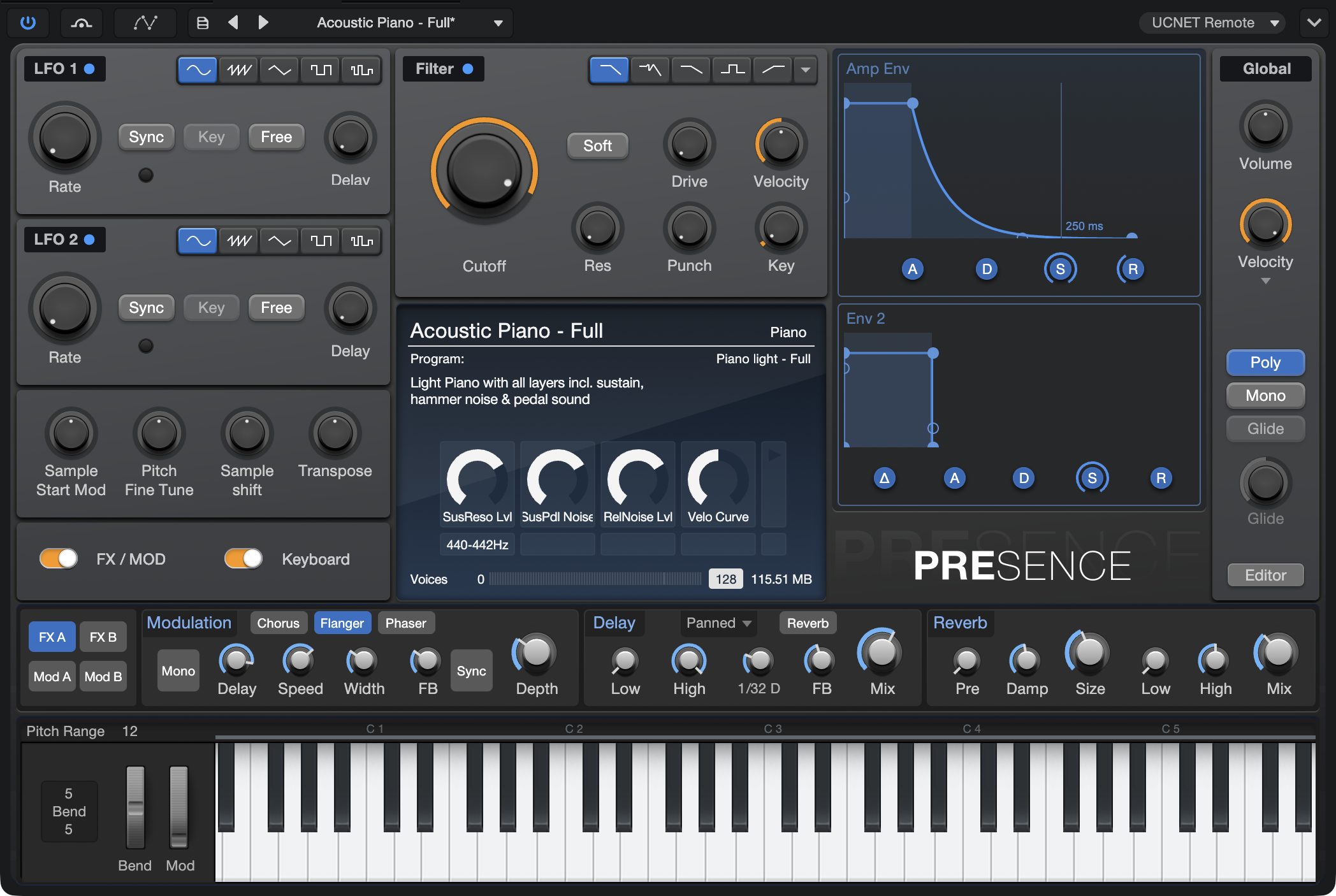The image size is (1336, 896).
Task: Select highpass filter shape icon
Action: coord(773,70)
